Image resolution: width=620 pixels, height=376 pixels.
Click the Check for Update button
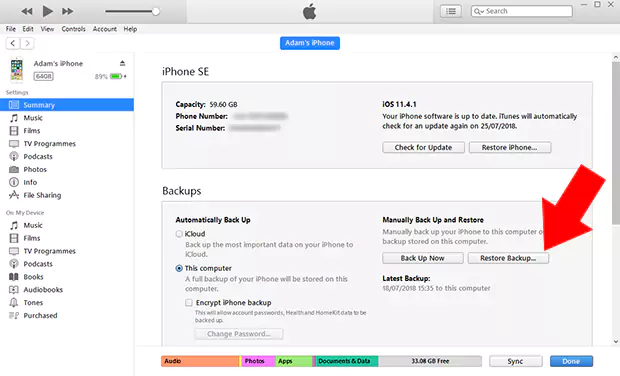click(x=423, y=147)
